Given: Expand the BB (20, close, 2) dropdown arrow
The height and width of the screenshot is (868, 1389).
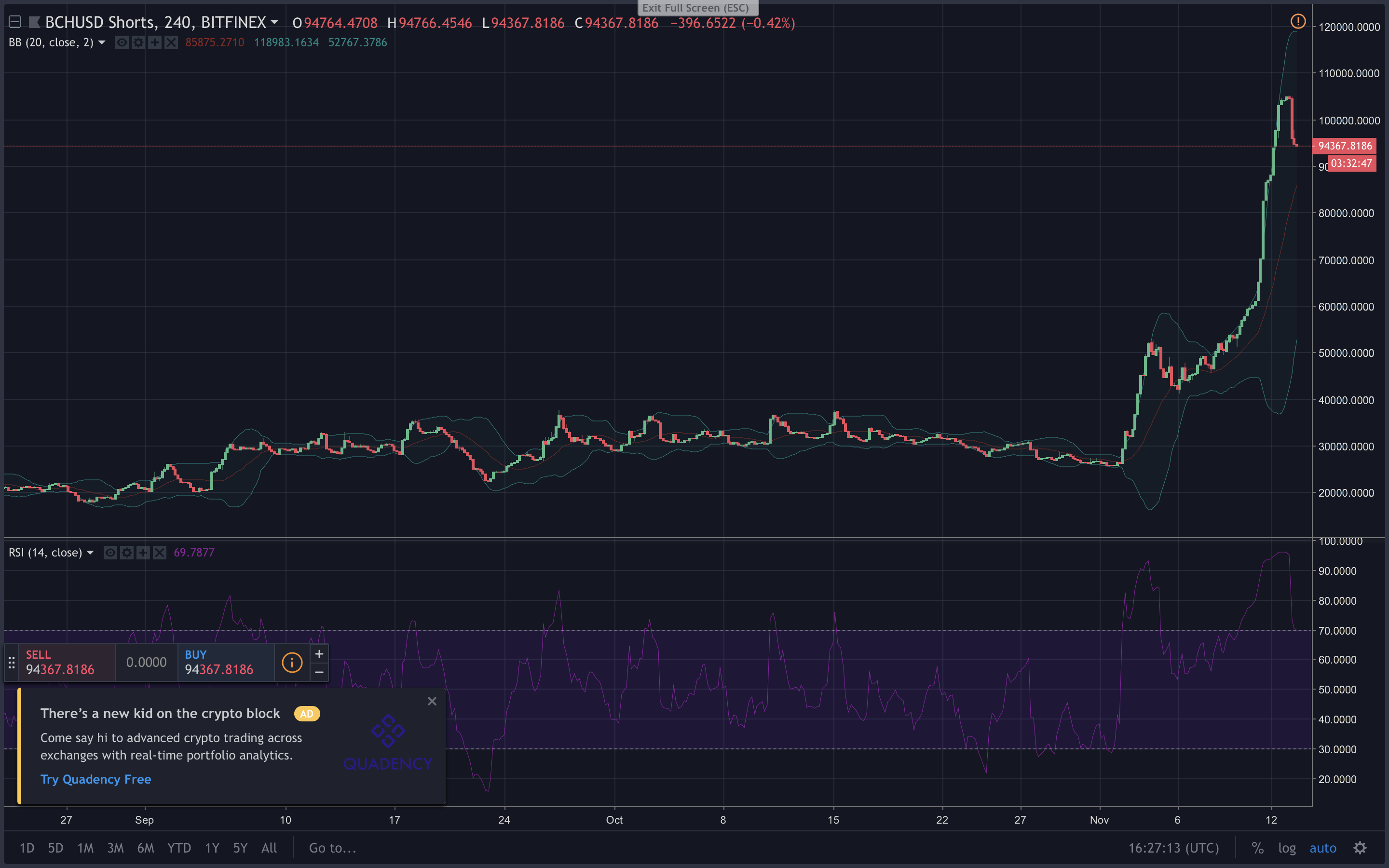Looking at the screenshot, I should [102, 42].
